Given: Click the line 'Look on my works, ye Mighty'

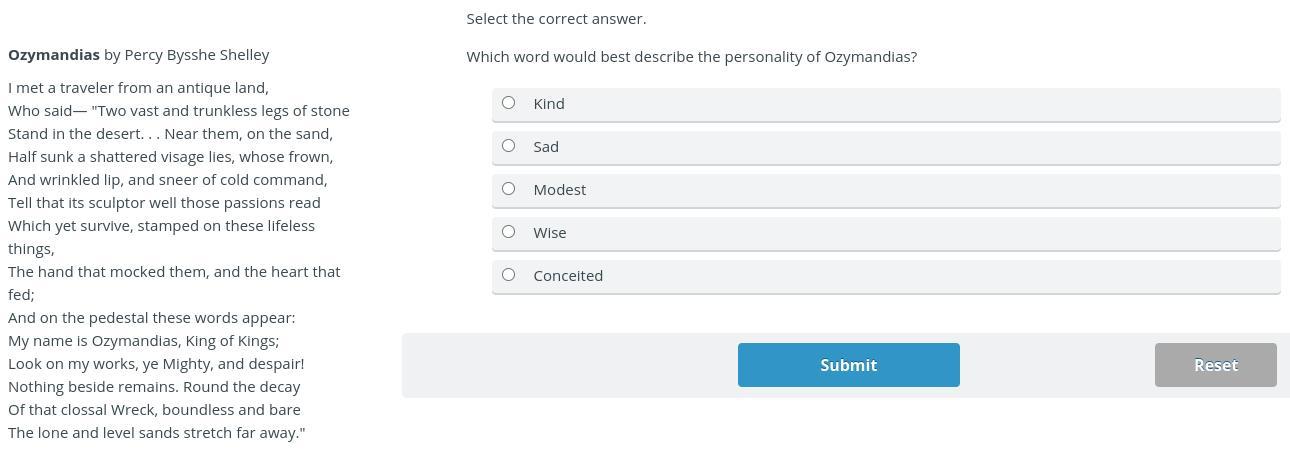Looking at the screenshot, I should point(156,364).
